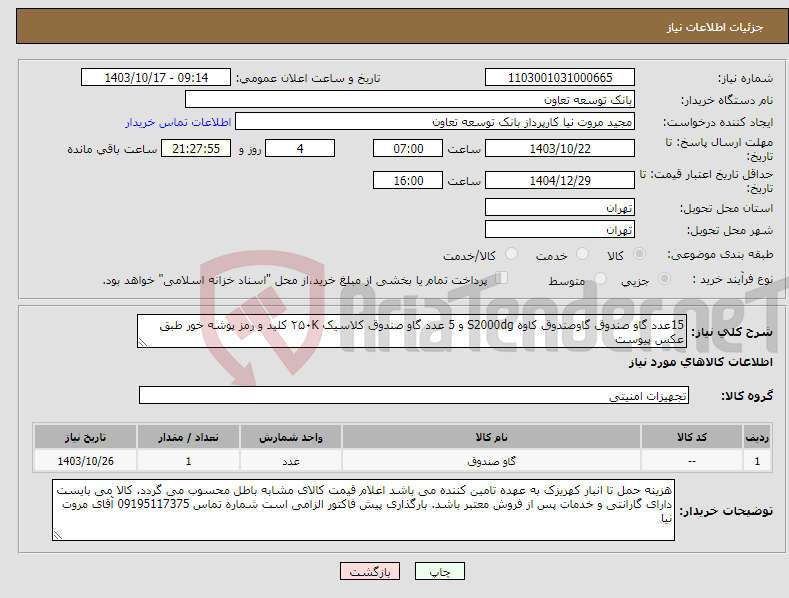The height and width of the screenshot is (598, 789).
Task: Click the remaining time field 21:27:55
Action: pos(196,148)
